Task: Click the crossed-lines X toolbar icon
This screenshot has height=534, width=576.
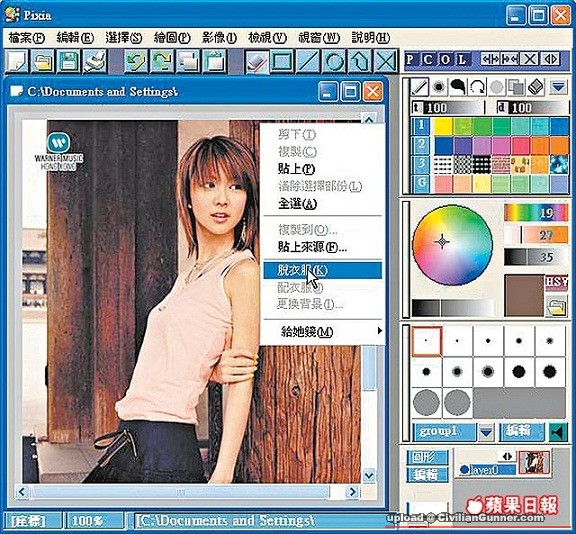Action: pyautogui.click(x=385, y=61)
